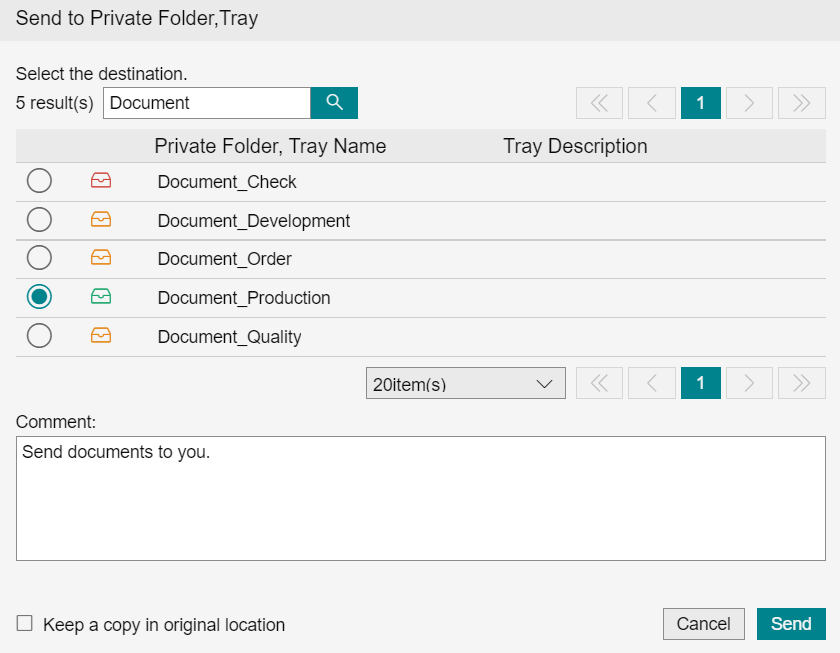
Task: Select the Document_Quality radio button
Action: click(39, 336)
